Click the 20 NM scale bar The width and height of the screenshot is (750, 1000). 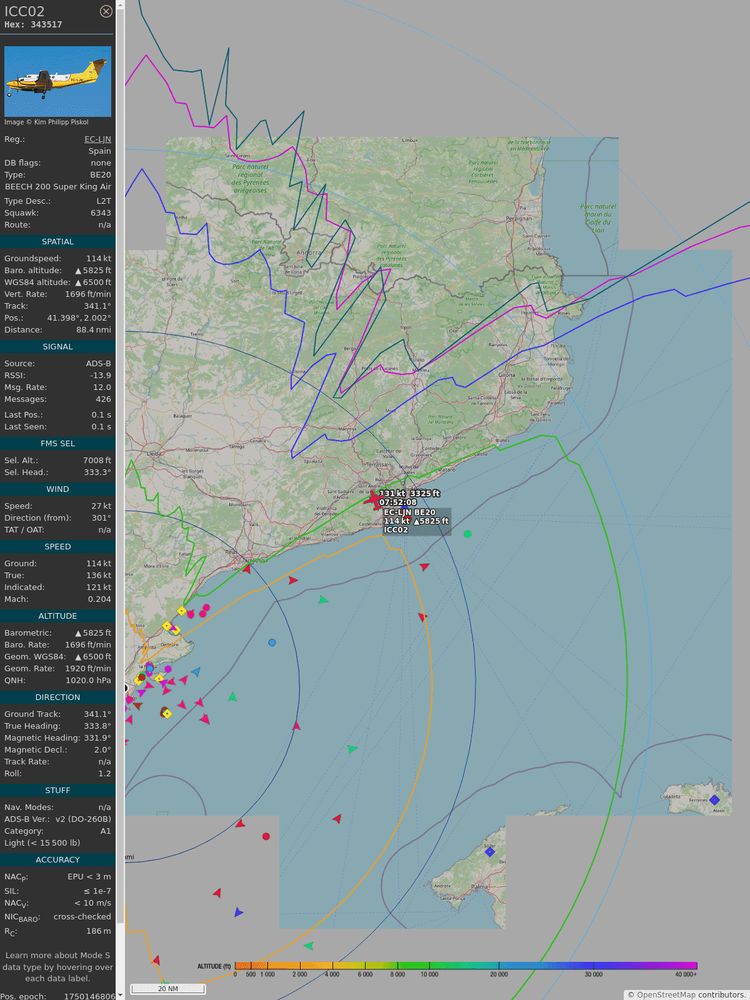coord(168,989)
